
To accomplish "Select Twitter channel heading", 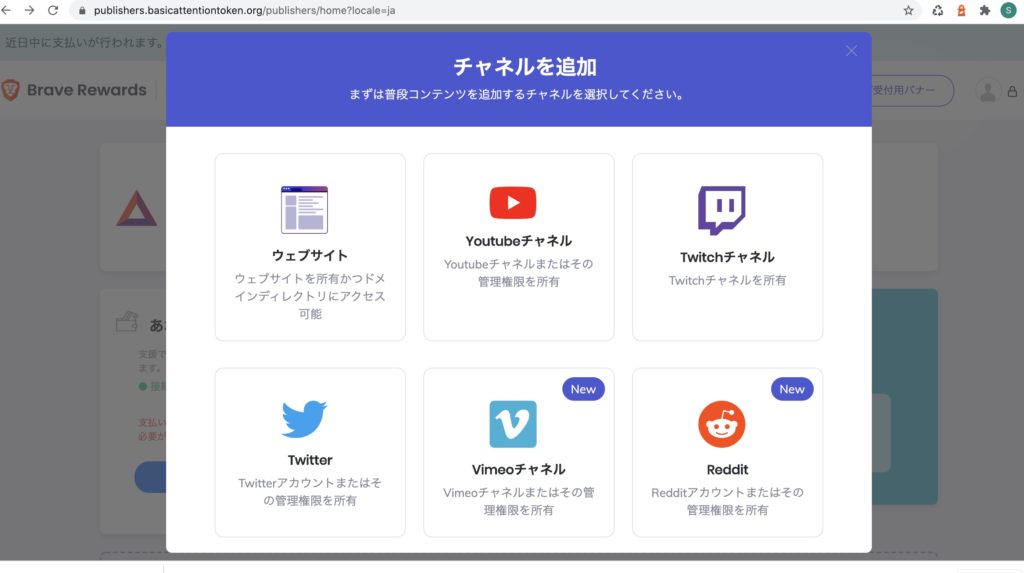I will [x=310, y=460].
